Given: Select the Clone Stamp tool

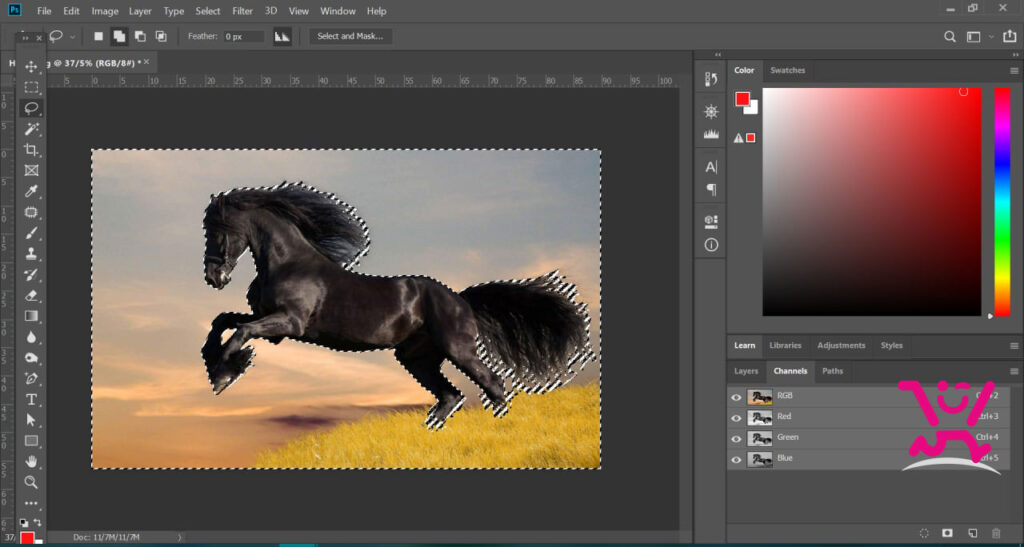Looking at the screenshot, I should click(x=31, y=254).
